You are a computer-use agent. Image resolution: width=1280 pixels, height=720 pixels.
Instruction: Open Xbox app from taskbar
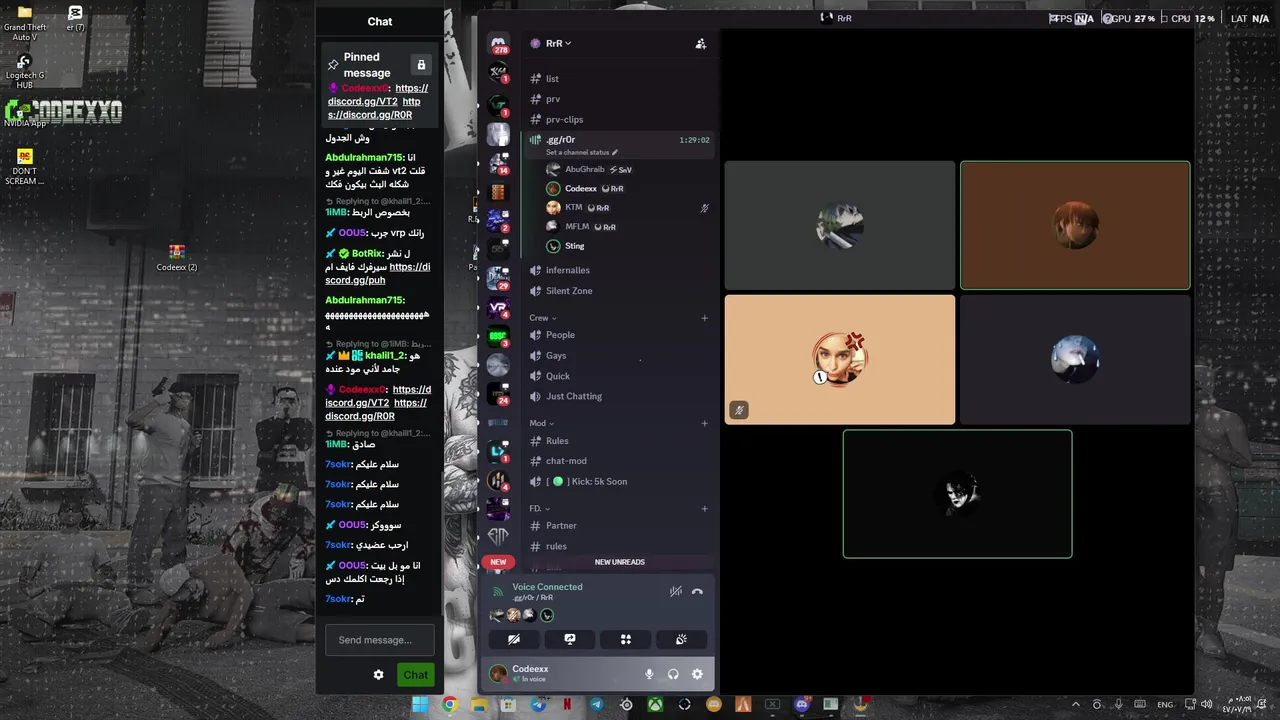point(655,705)
